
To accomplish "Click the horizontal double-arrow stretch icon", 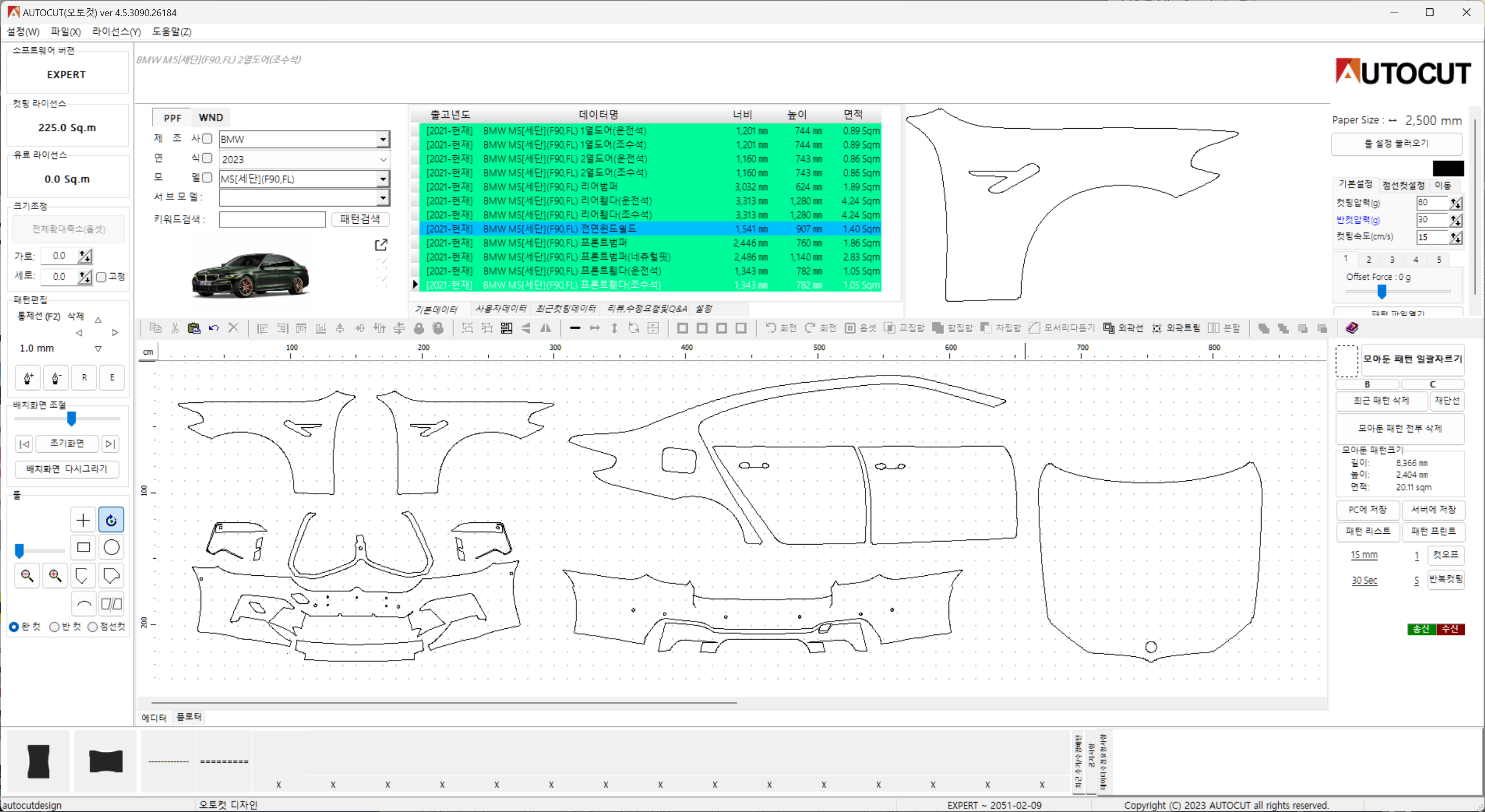I will coord(594,328).
